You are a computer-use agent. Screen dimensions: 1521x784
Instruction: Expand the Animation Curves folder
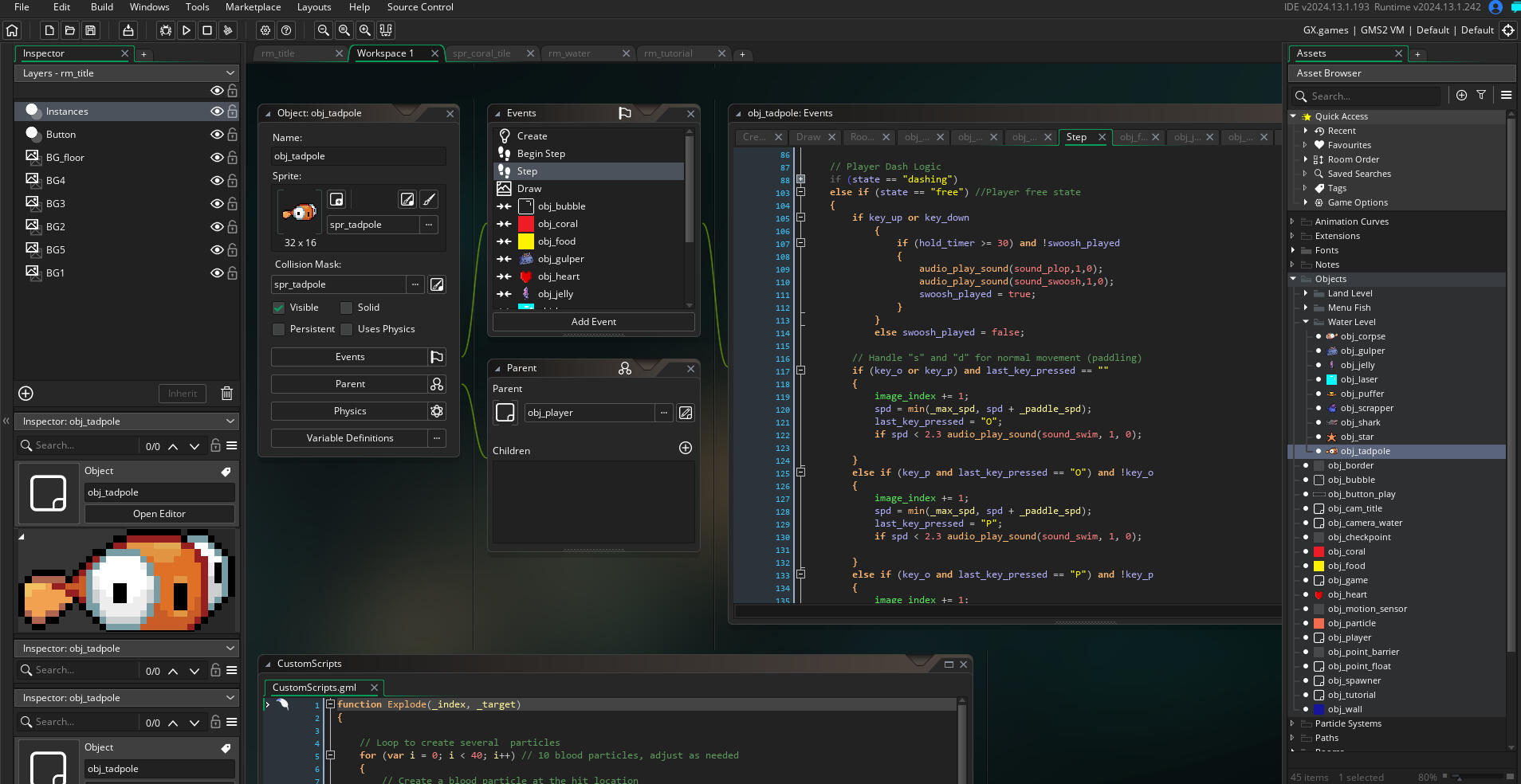point(1293,221)
